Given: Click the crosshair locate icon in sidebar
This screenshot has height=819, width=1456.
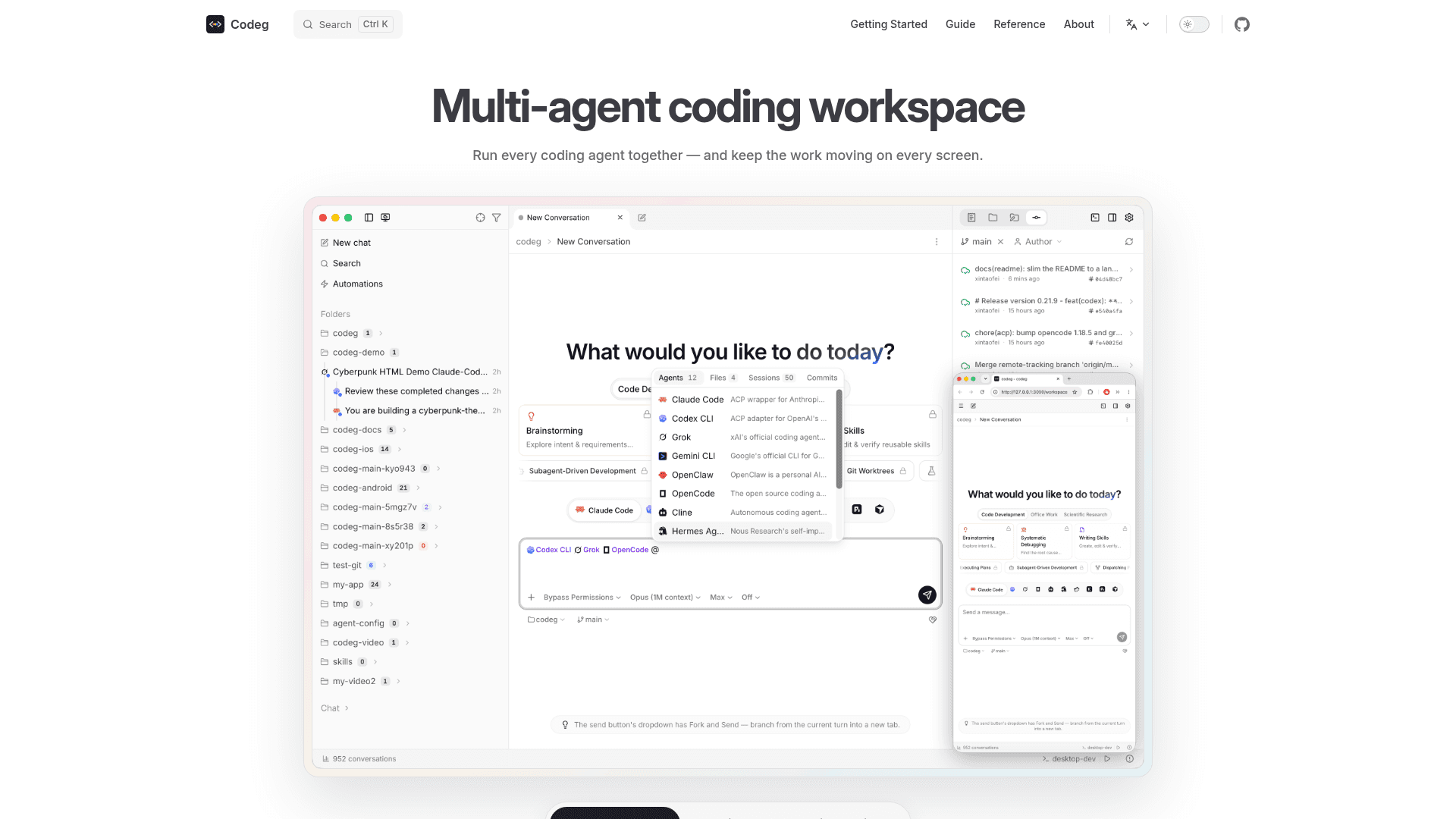Looking at the screenshot, I should point(480,218).
